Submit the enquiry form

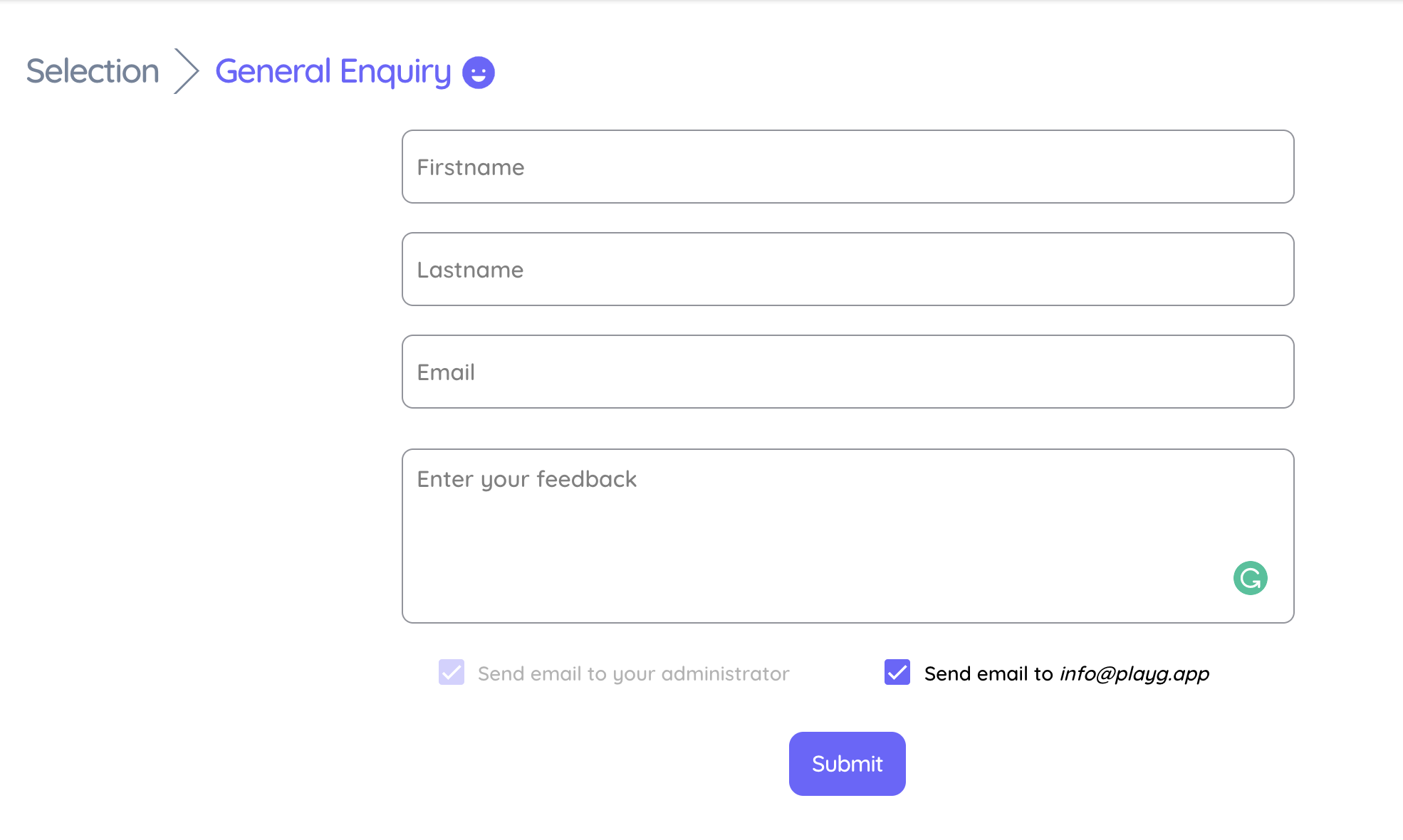pyautogui.click(x=847, y=764)
